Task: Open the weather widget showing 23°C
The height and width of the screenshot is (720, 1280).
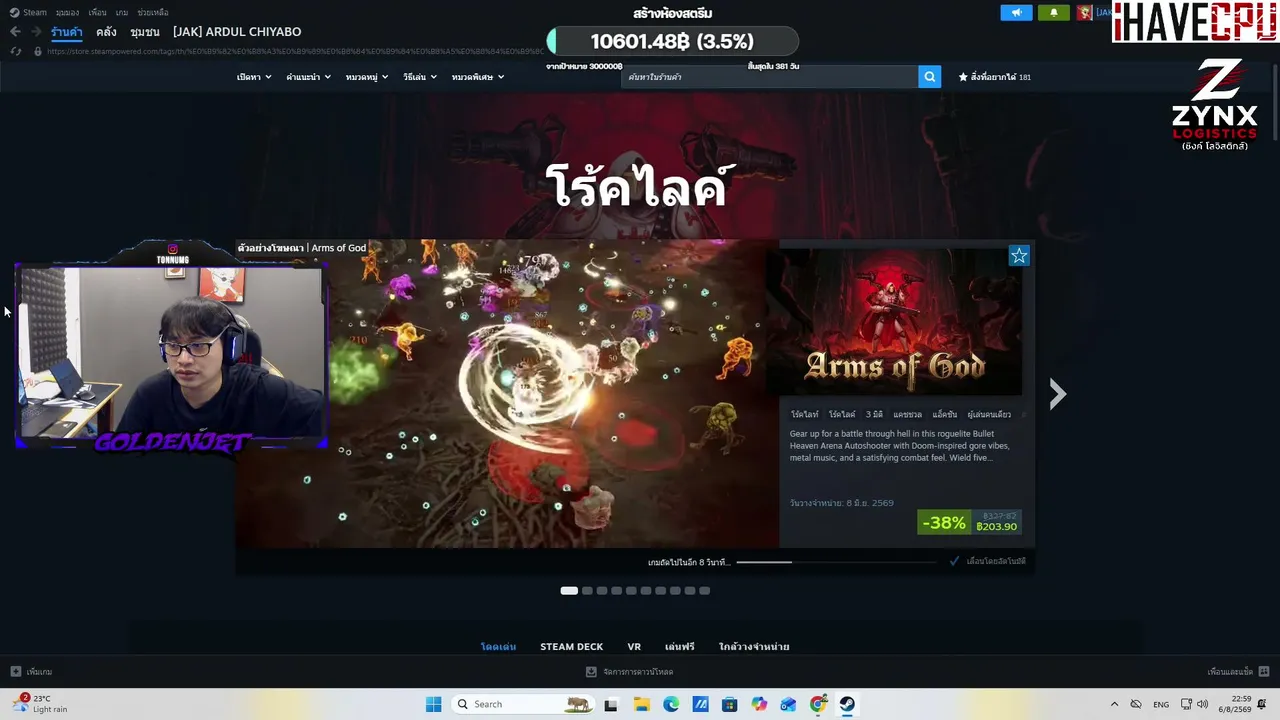Action: [x=38, y=704]
